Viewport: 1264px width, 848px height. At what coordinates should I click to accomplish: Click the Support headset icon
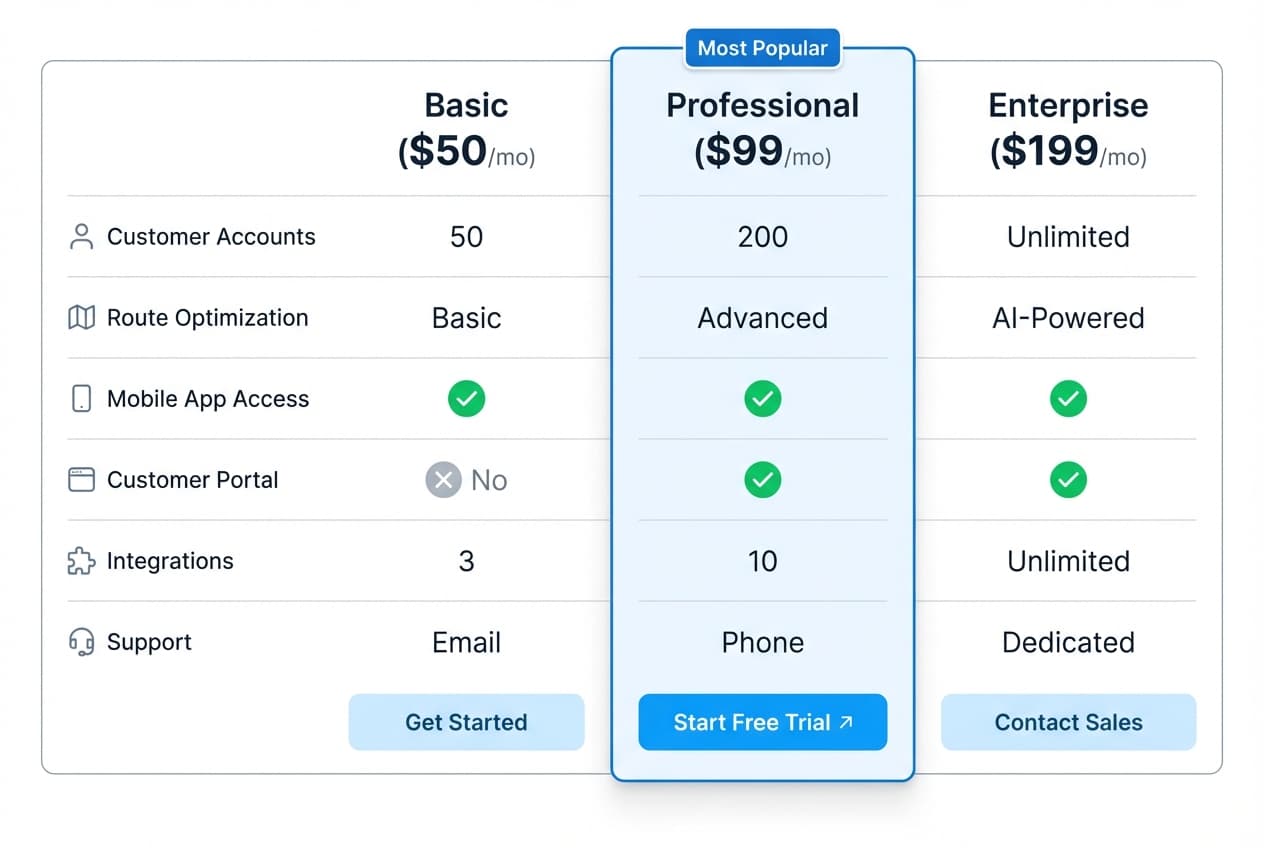tap(81, 642)
